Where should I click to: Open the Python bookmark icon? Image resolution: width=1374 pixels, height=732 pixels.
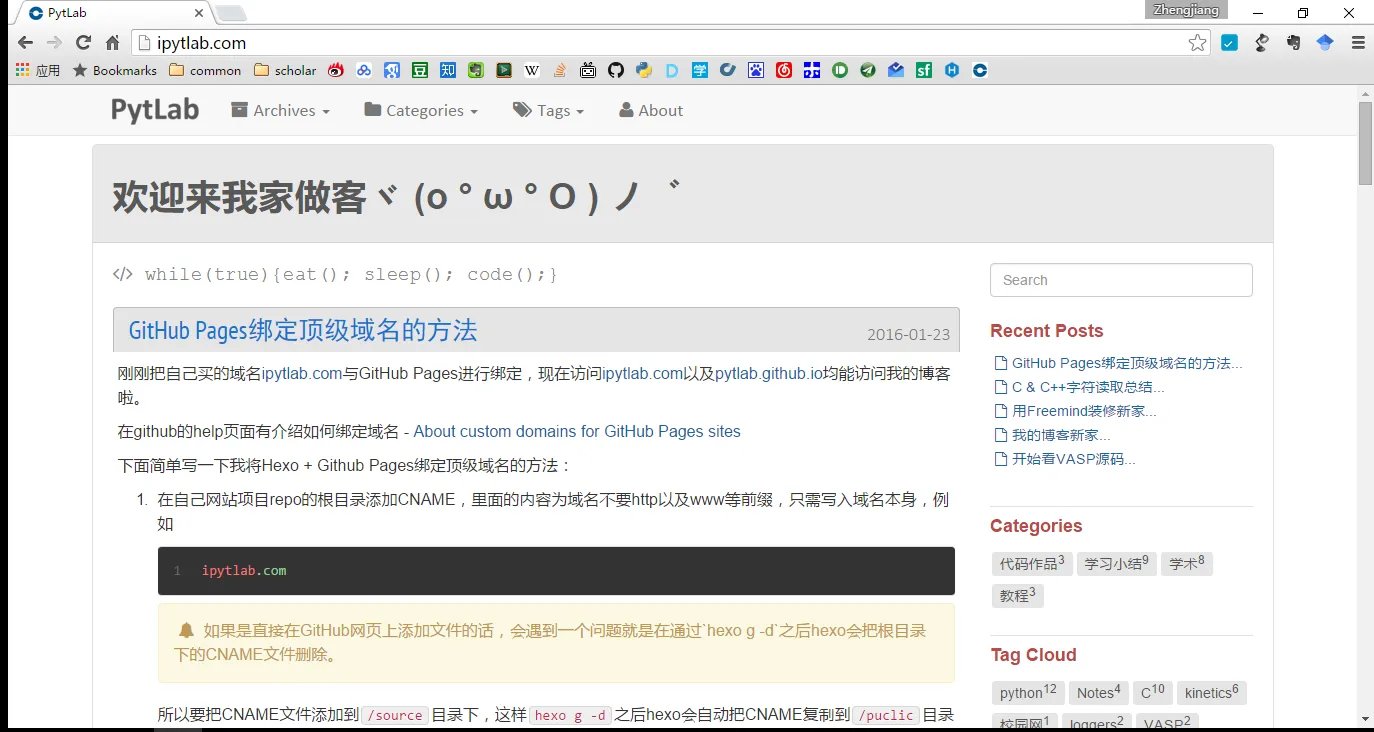click(x=646, y=70)
